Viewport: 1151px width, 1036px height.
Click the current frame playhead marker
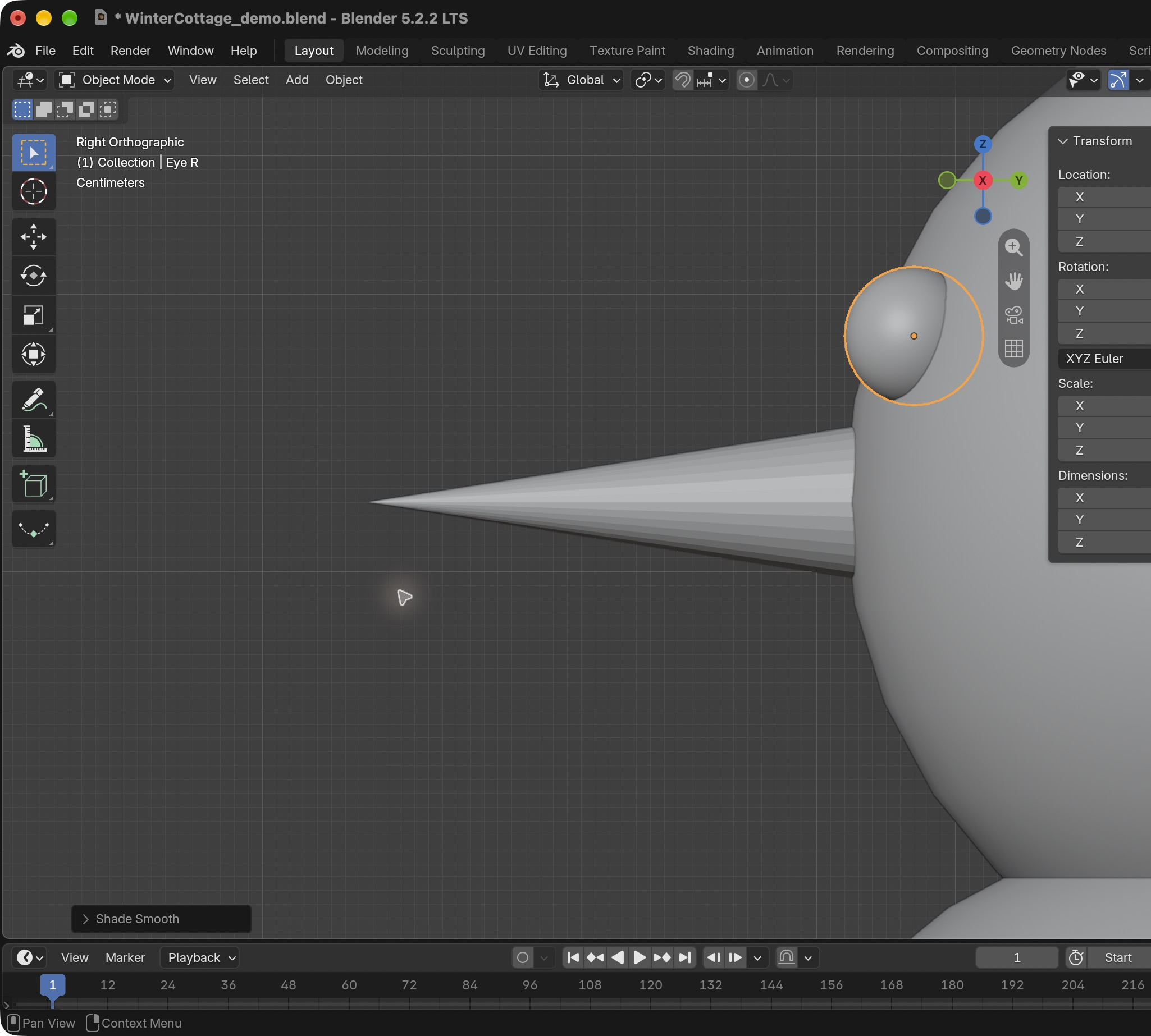52,985
